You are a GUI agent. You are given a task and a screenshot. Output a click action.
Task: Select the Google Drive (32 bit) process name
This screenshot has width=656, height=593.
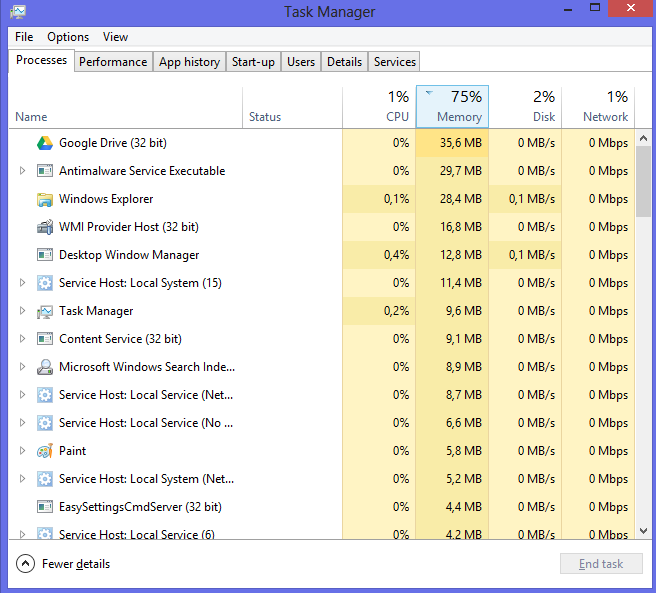(113, 143)
